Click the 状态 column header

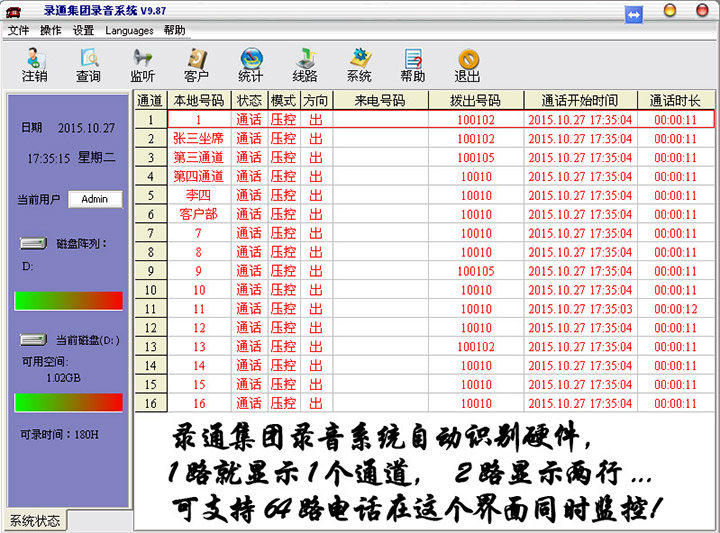[x=249, y=100]
